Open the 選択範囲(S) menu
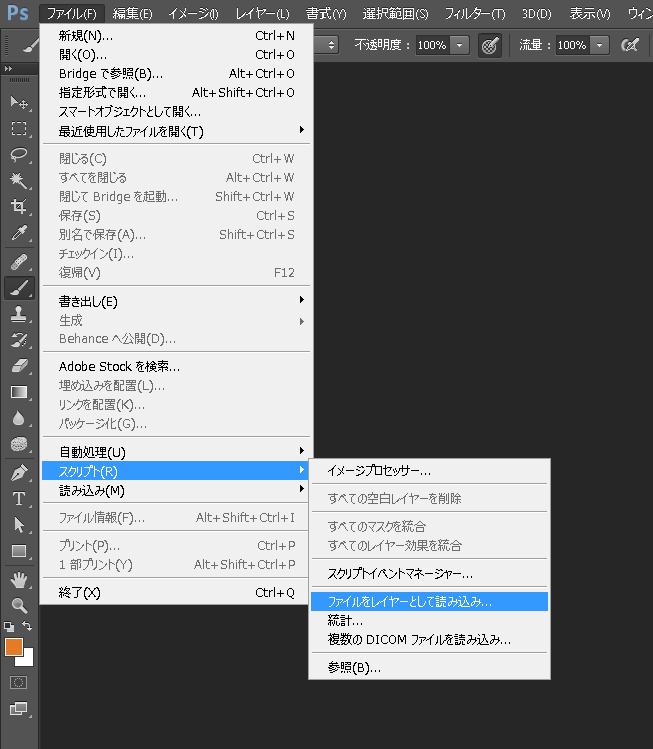This screenshot has width=653, height=749. (395, 14)
